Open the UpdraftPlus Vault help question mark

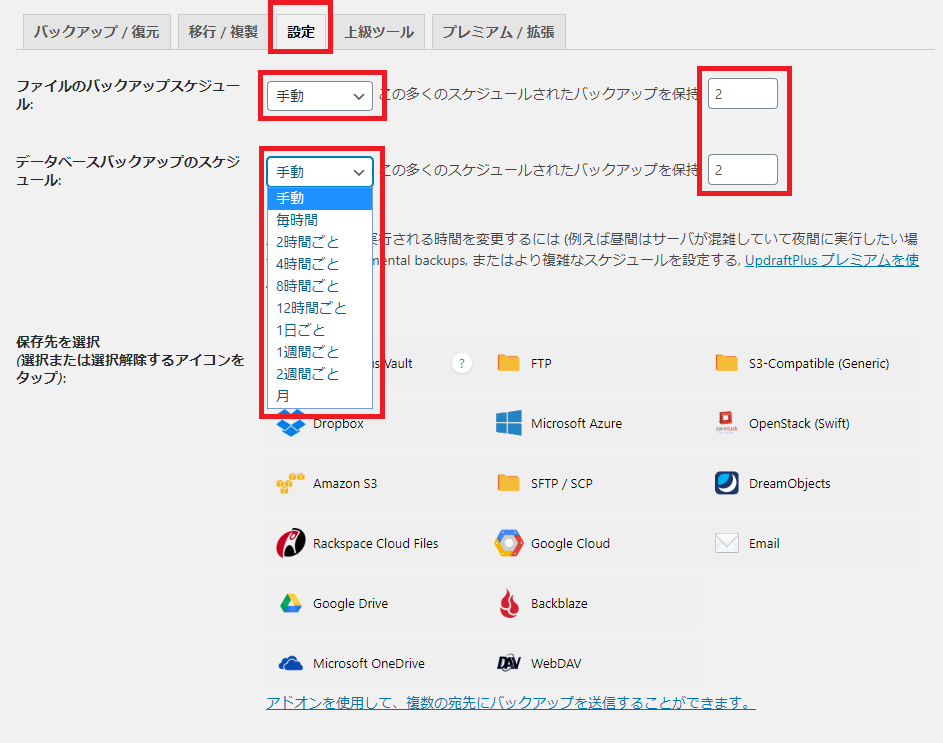[462, 363]
